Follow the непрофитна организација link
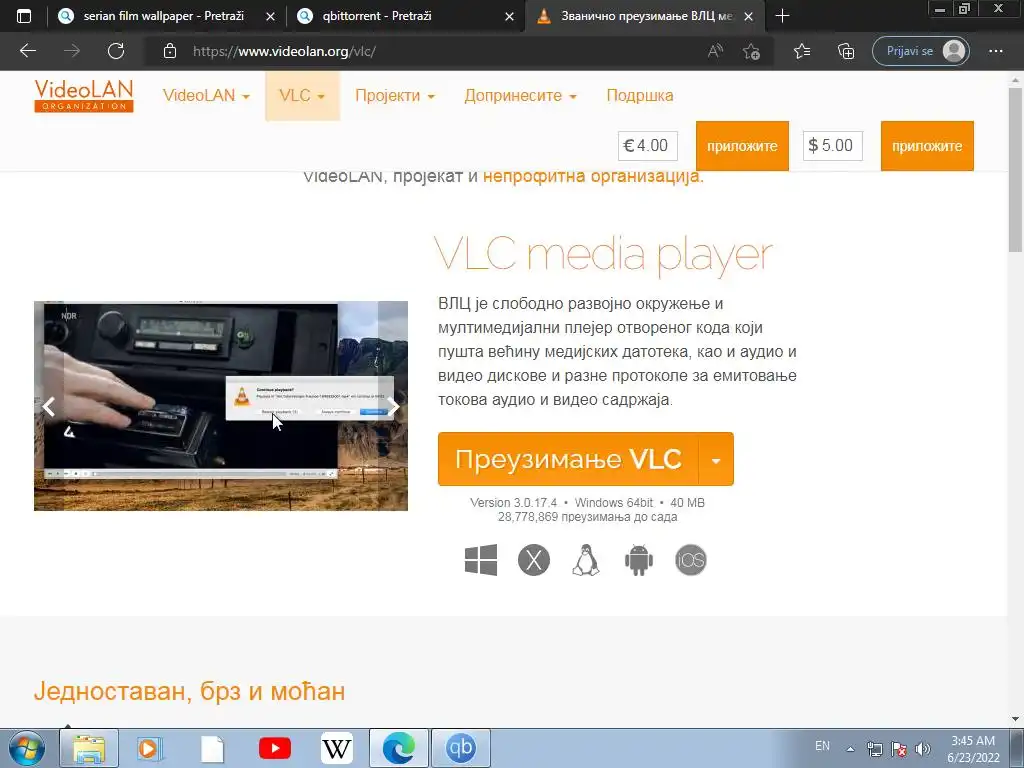 point(591,176)
